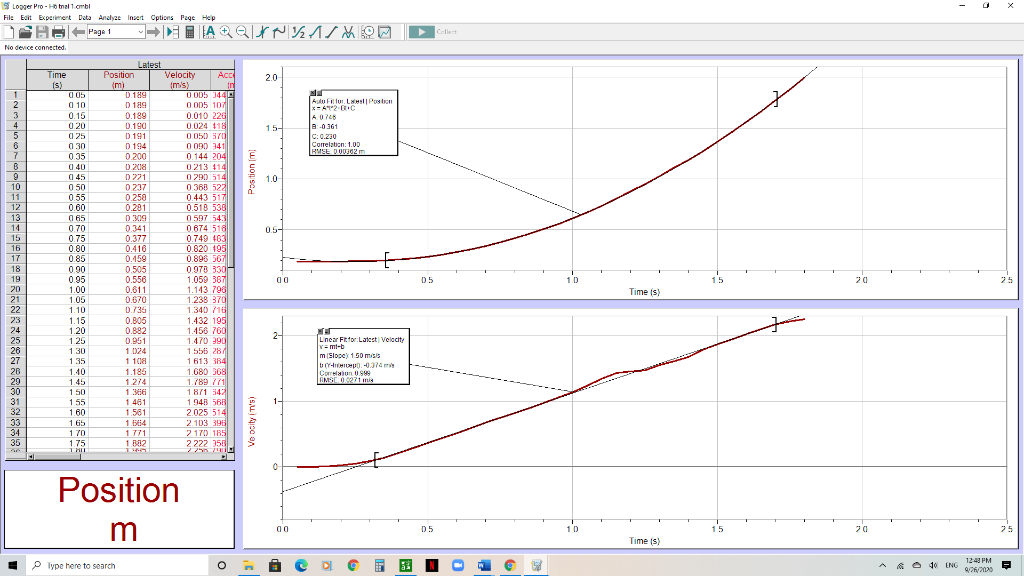This screenshot has height=576, width=1024.
Task: Activate the Tangent tool
Action: 278,32
